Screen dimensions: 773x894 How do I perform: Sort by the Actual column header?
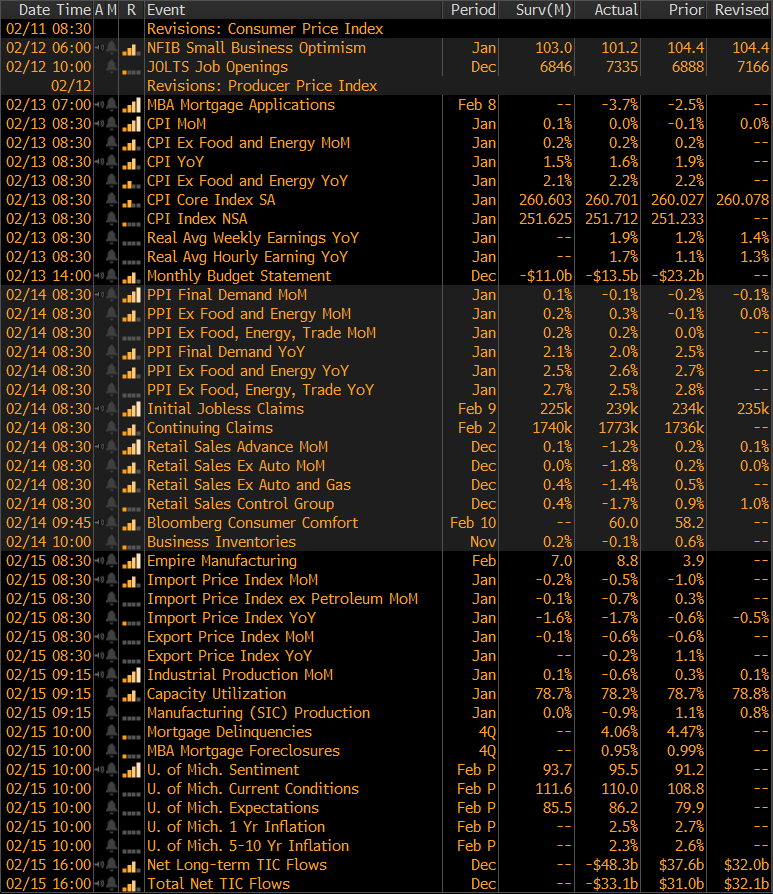coord(616,9)
